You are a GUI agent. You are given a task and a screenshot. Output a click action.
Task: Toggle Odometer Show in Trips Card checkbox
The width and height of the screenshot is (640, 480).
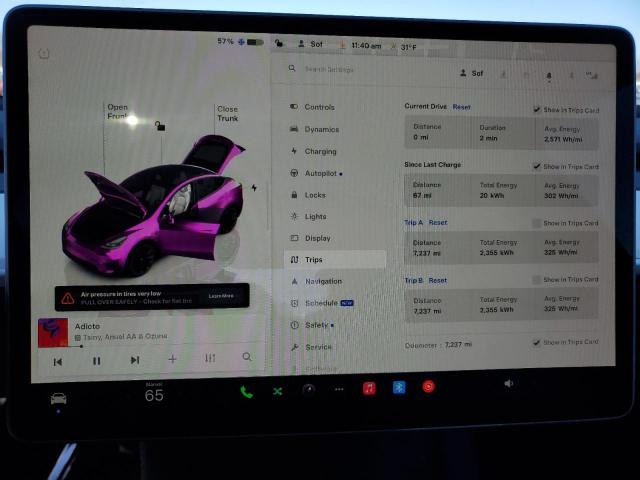tap(537, 342)
